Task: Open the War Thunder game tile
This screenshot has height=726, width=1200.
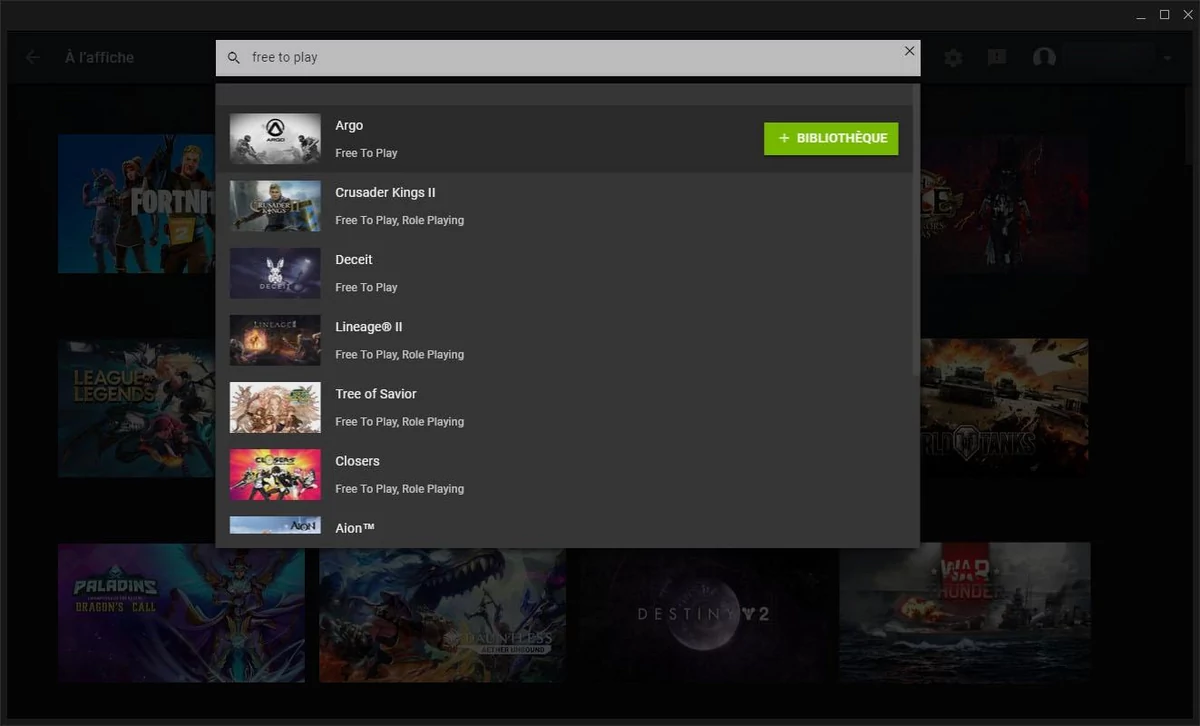Action: coord(964,613)
